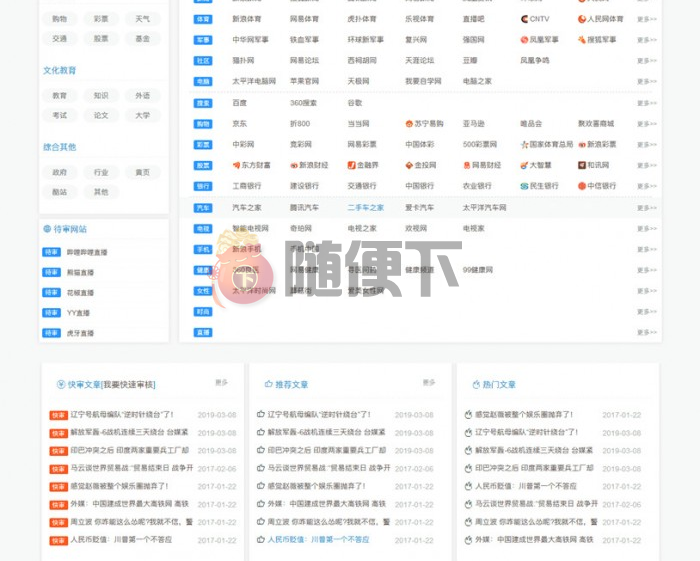Click 待审 badge next to YY直播
The image size is (700, 561).
pyautogui.click(x=51, y=313)
